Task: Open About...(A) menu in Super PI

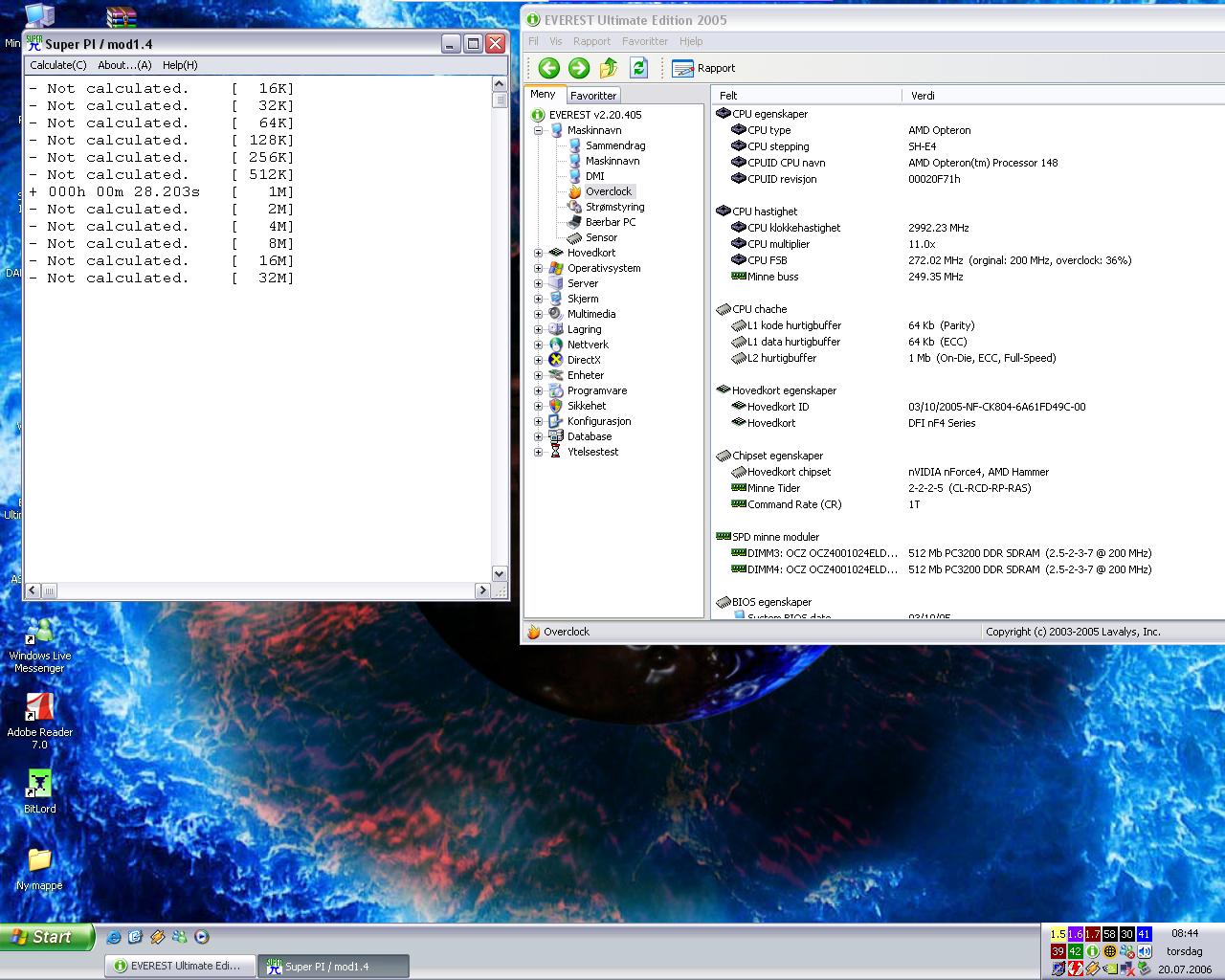Action: [x=124, y=65]
